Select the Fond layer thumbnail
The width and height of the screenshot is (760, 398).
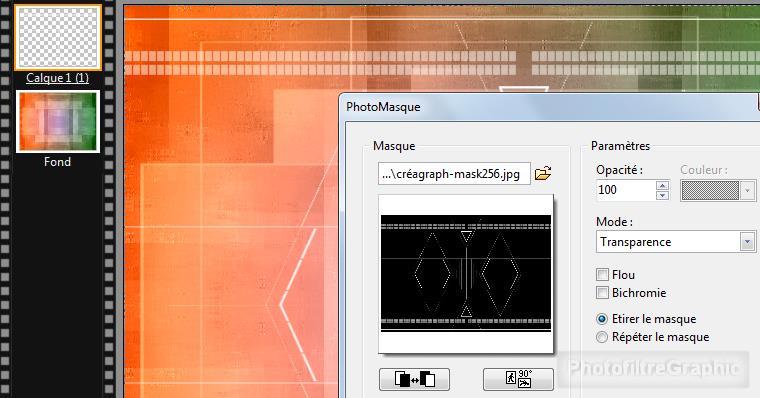pyautogui.click(x=58, y=121)
